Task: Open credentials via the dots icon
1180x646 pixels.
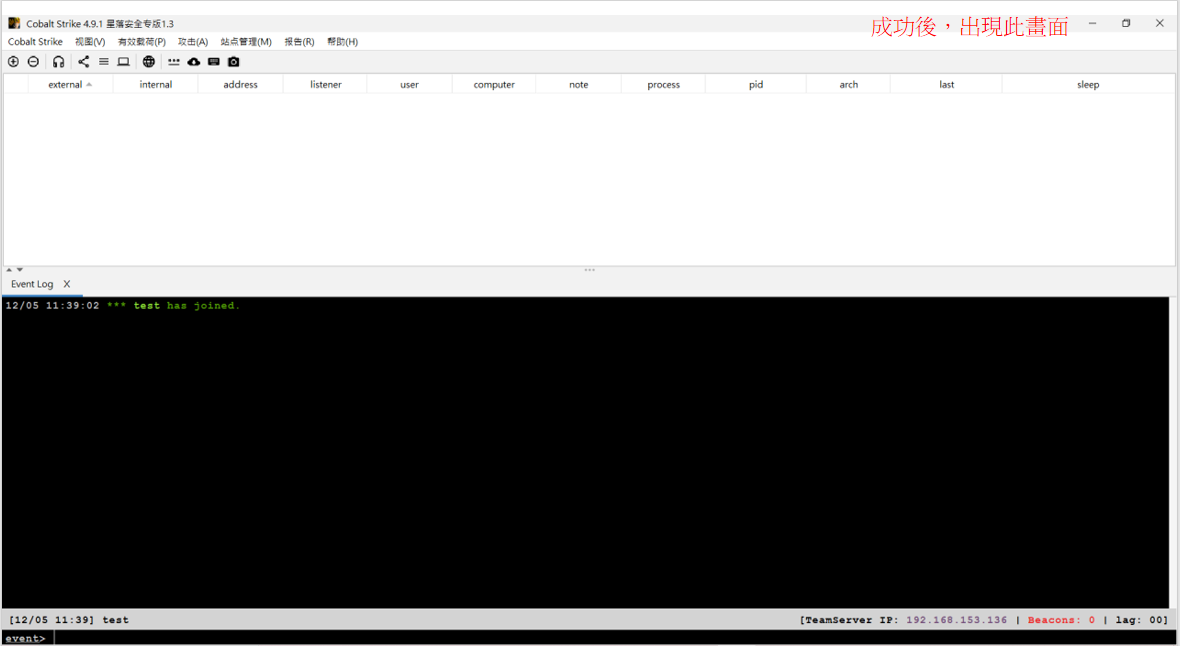Action: pyautogui.click(x=174, y=62)
